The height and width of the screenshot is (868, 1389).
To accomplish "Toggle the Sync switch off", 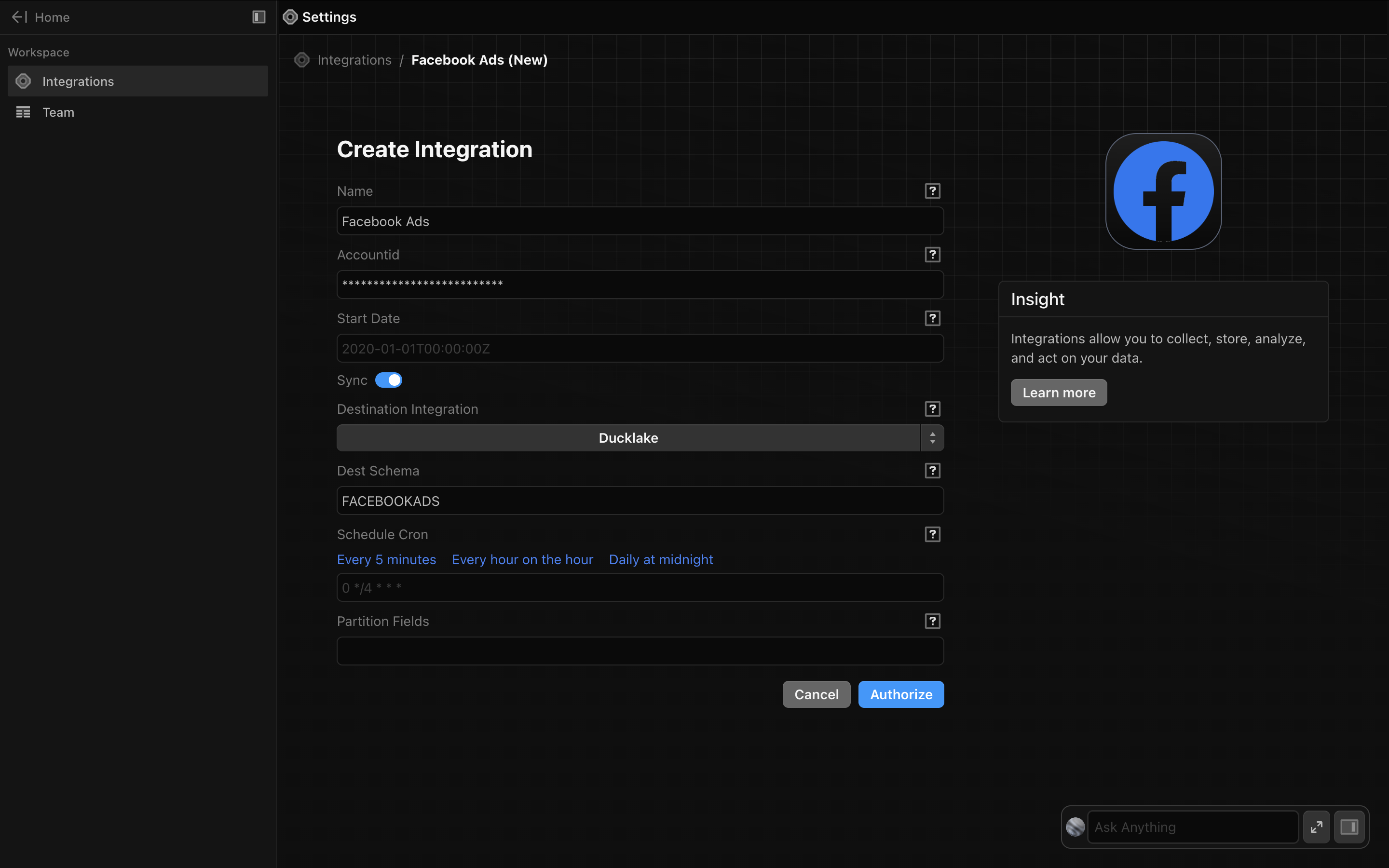I will 389,380.
